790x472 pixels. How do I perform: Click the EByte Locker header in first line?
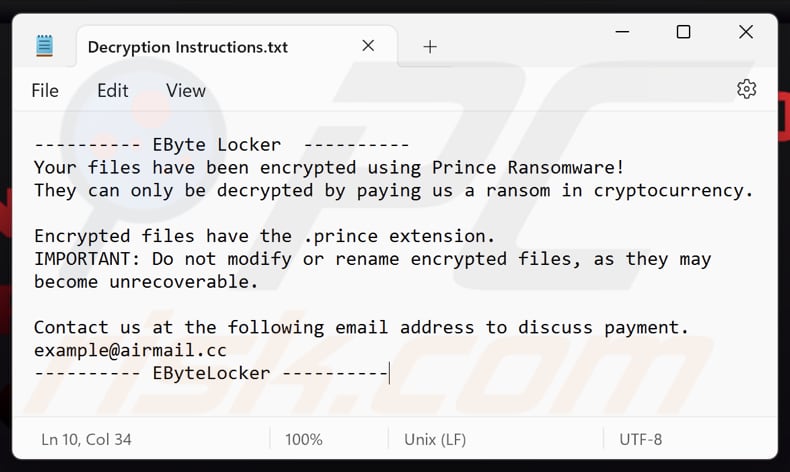point(217,145)
